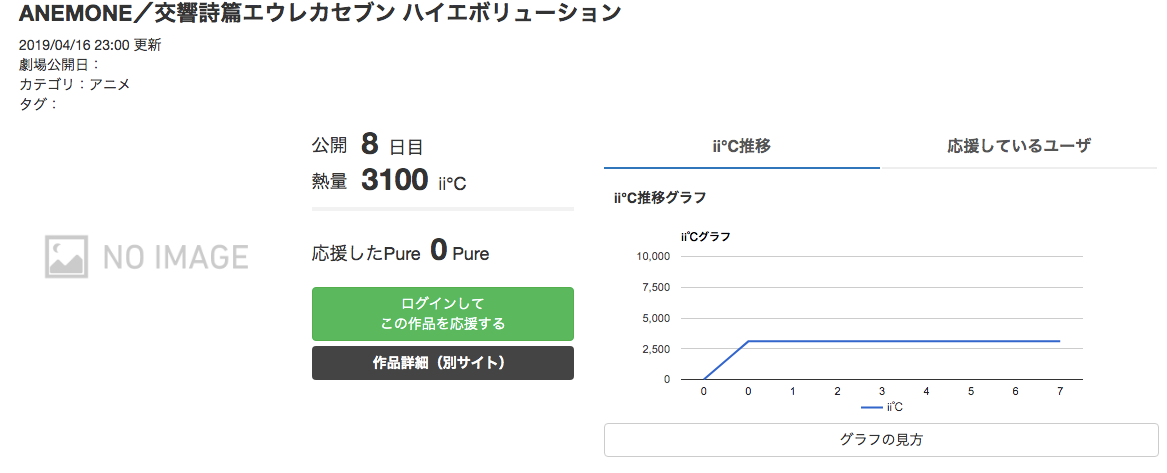Click the gray progress bar under 熱量
1167x473 pixels.
click(x=443, y=209)
